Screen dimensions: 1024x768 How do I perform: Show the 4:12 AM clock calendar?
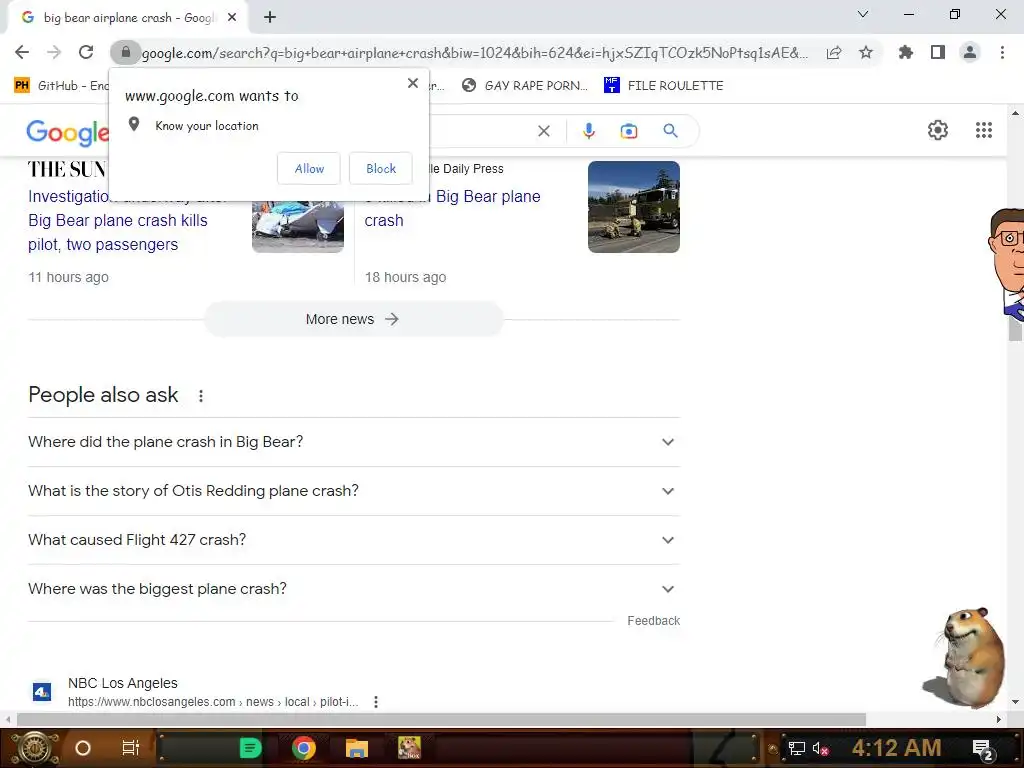897,748
